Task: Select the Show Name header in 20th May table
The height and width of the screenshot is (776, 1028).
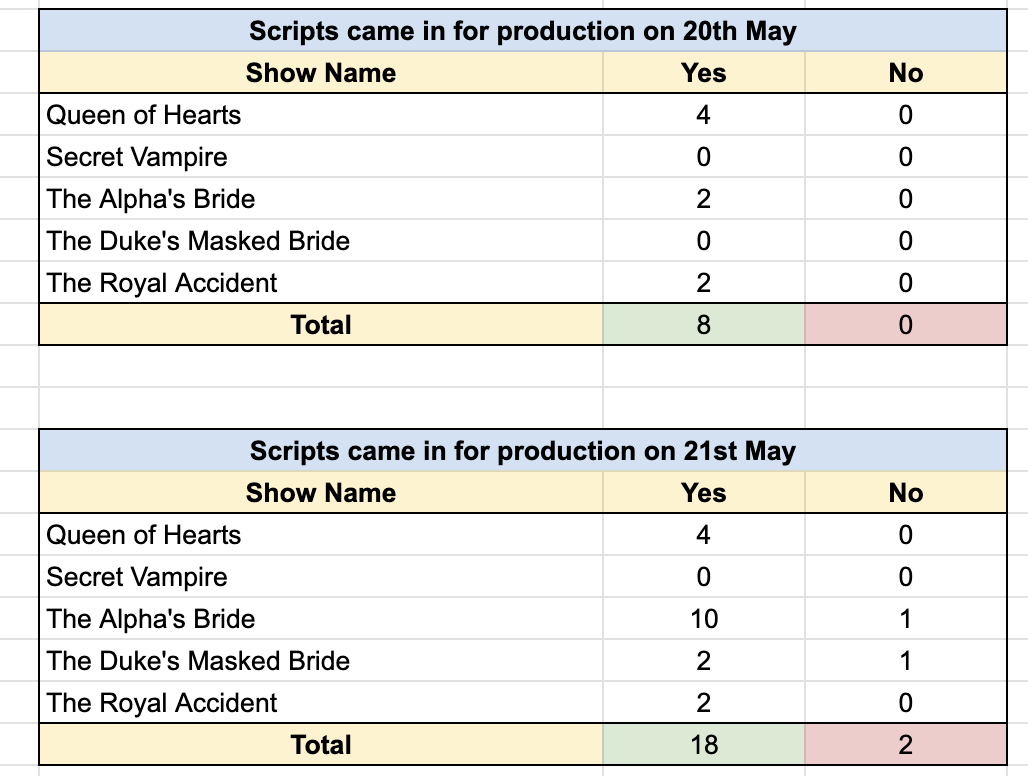Action: click(x=321, y=73)
